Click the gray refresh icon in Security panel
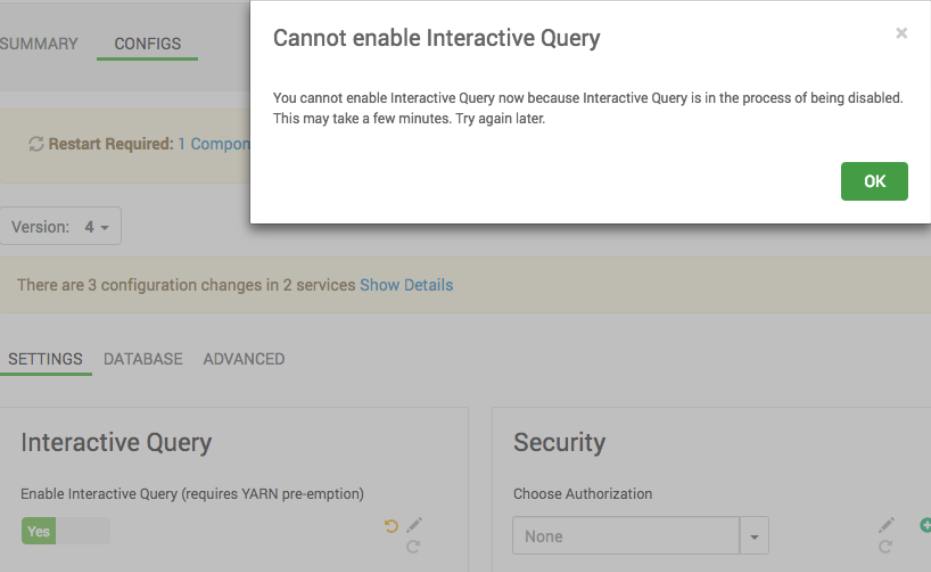Screen dimensions: 931x572 click(885, 546)
